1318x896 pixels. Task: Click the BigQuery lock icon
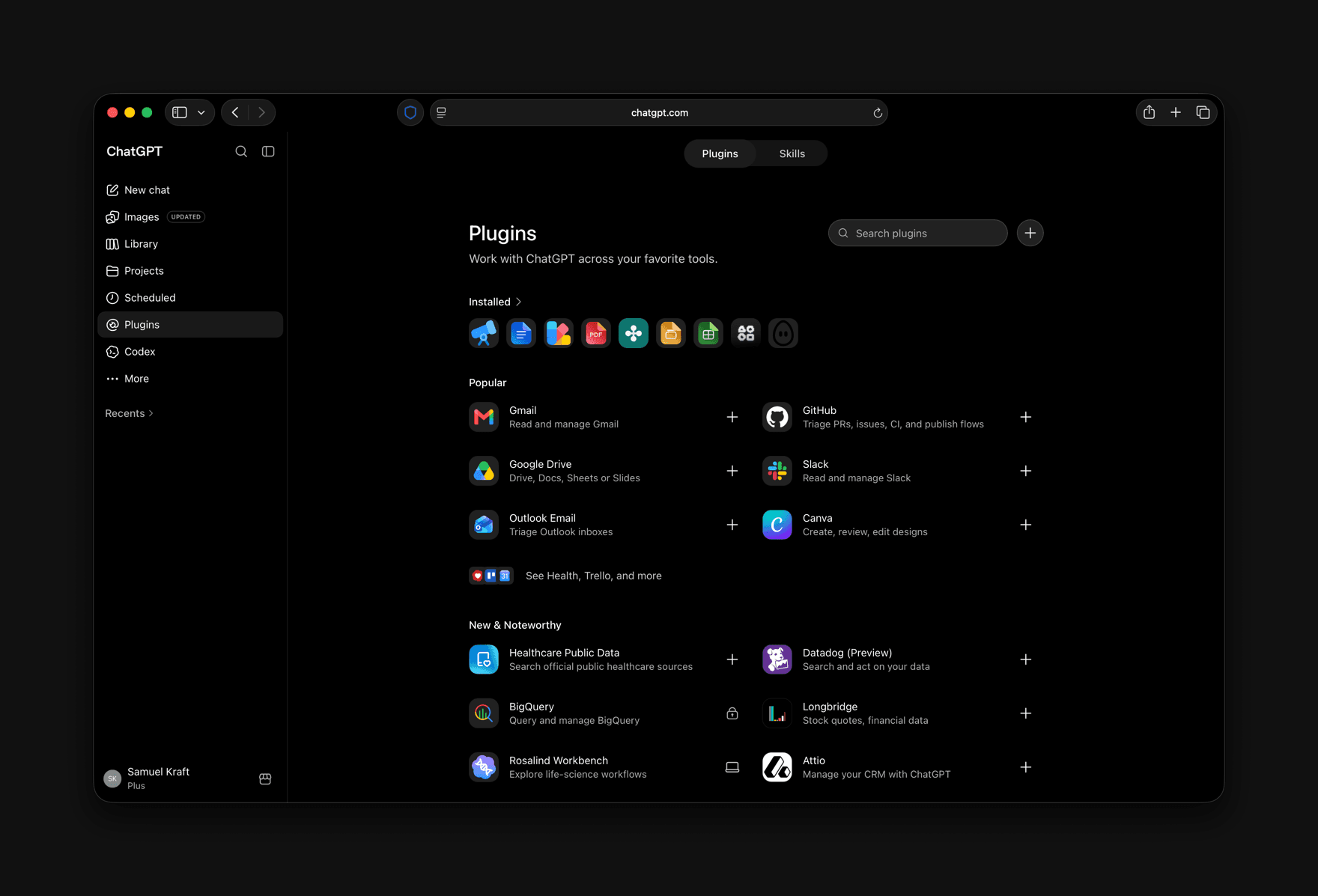(x=732, y=713)
